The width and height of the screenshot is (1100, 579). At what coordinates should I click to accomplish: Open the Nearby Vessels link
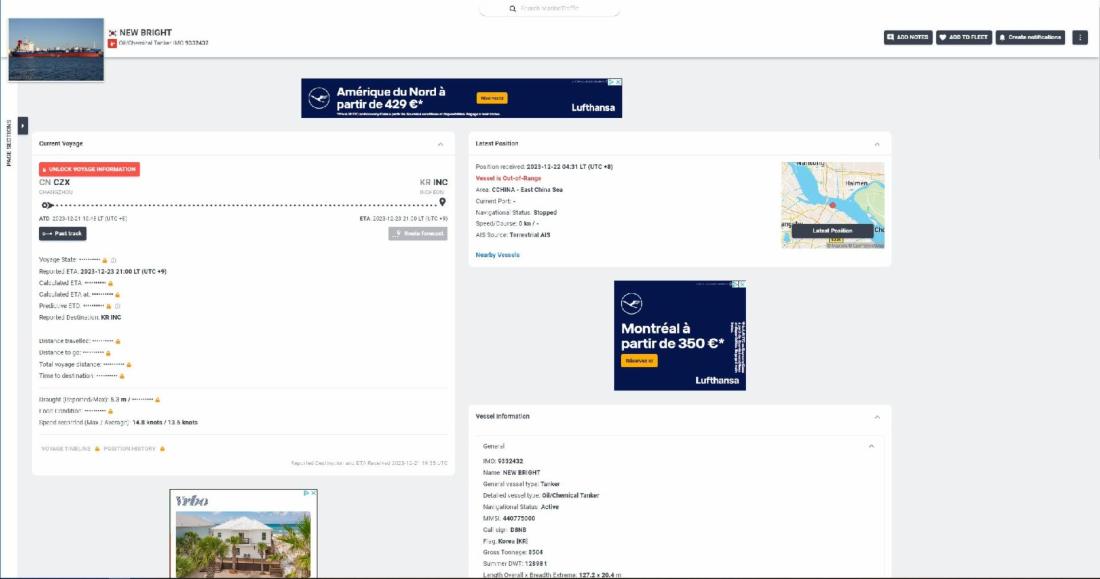(x=497, y=255)
